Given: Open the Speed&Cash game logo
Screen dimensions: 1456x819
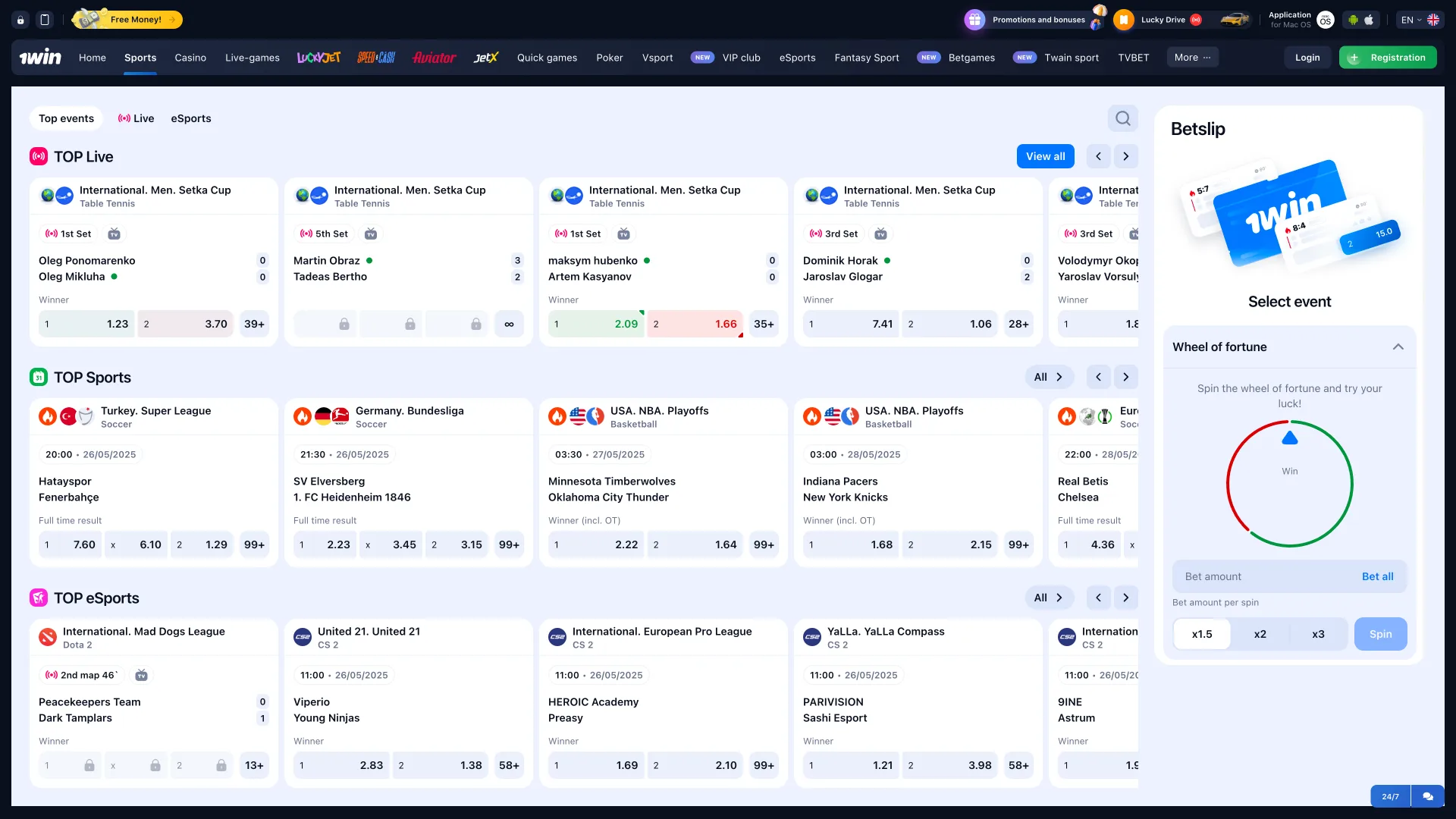Looking at the screenshot, I should pyautogui.click(x=376, y=58).
